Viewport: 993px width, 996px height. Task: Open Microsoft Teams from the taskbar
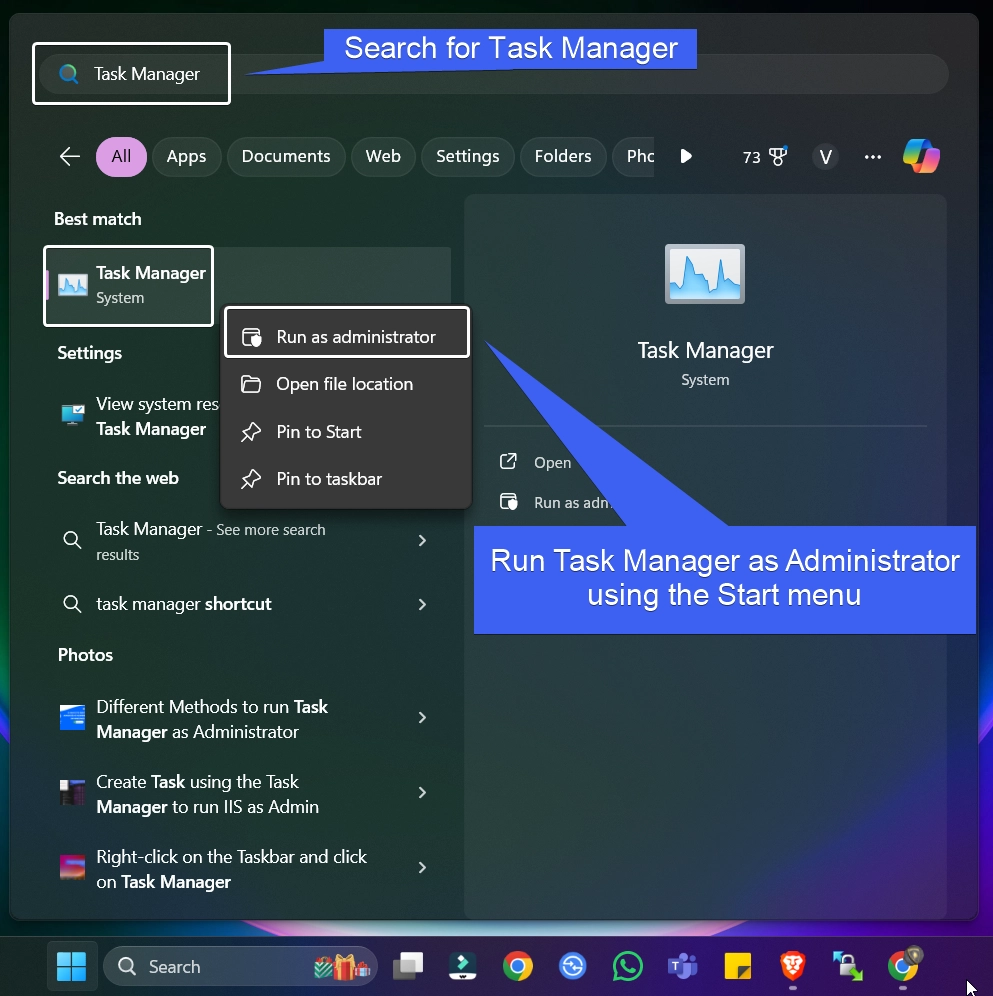pyautogui.click(x=682, y=967)
